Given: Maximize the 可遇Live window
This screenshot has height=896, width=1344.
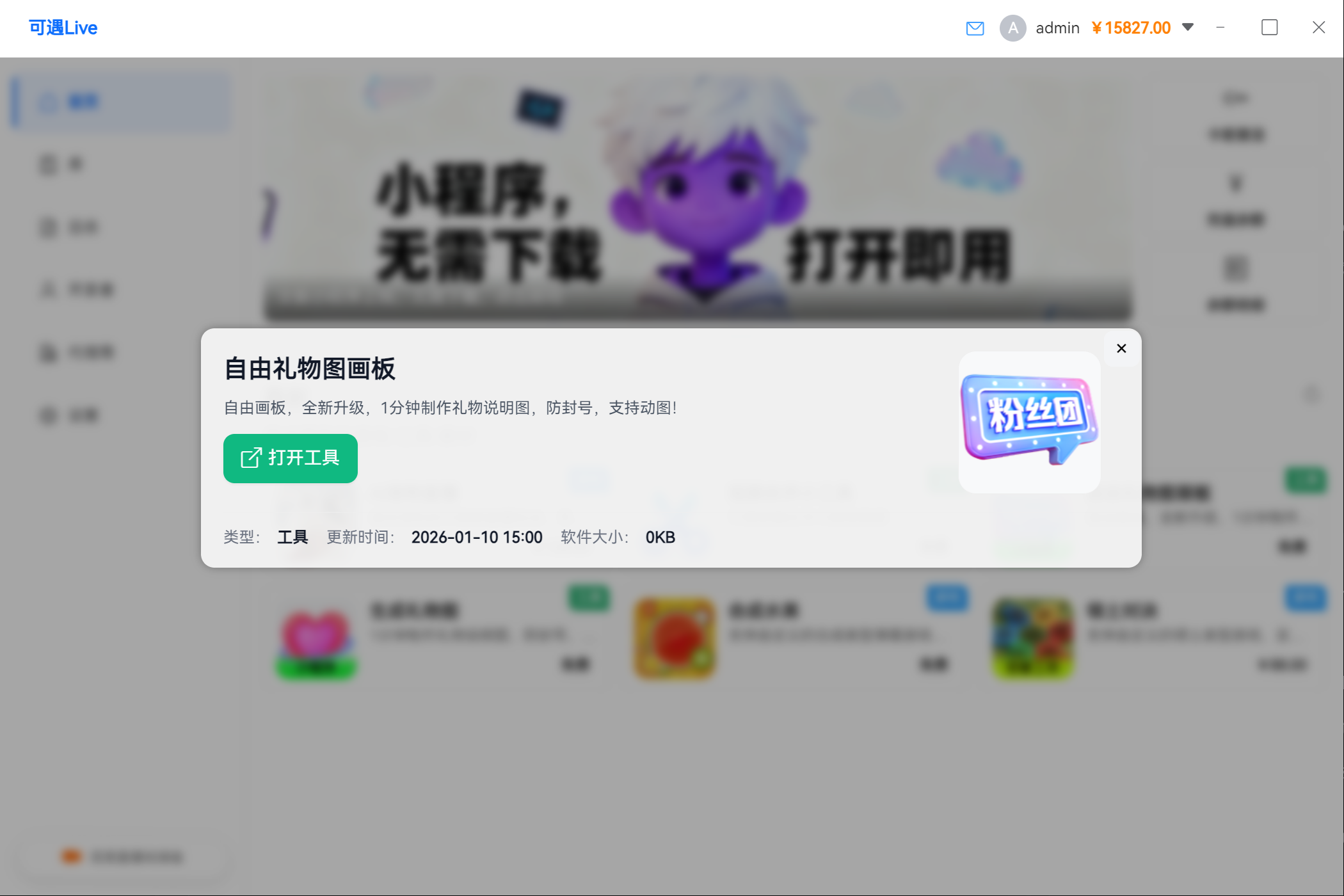Looking at the screenshot, I should pos(1269,28).
